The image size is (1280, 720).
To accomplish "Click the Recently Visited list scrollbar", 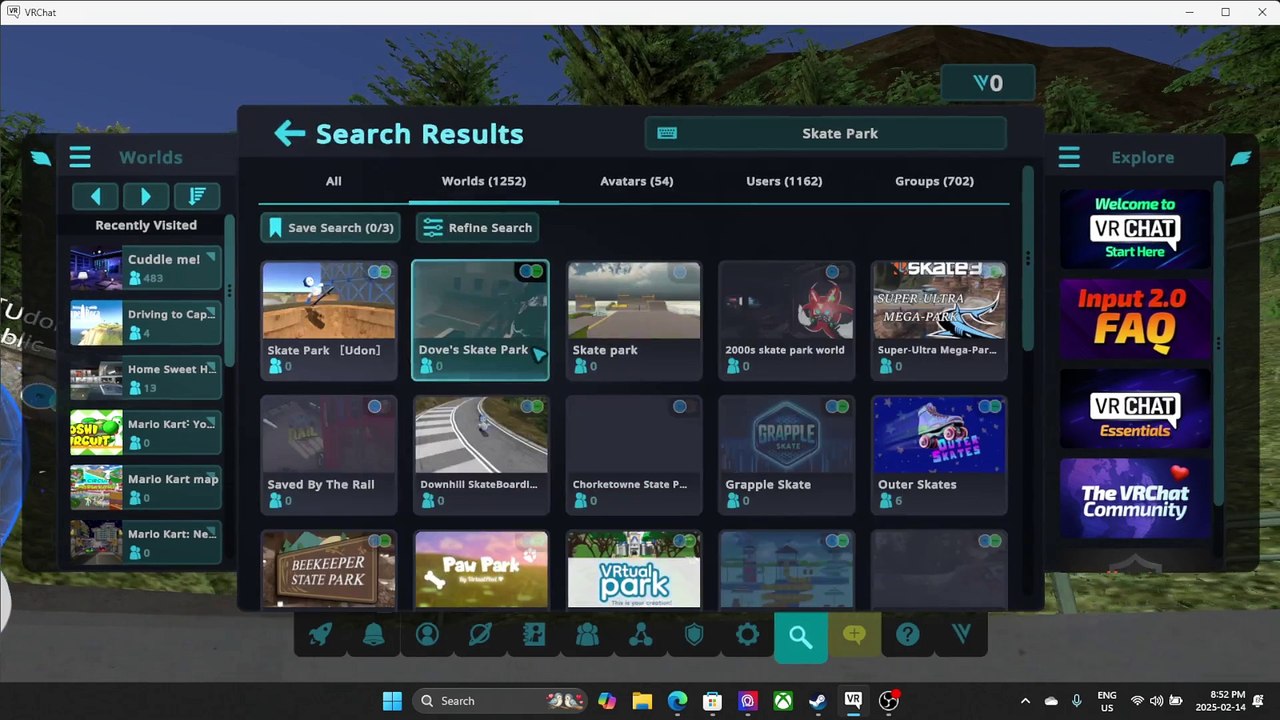I will pos(229,290).
